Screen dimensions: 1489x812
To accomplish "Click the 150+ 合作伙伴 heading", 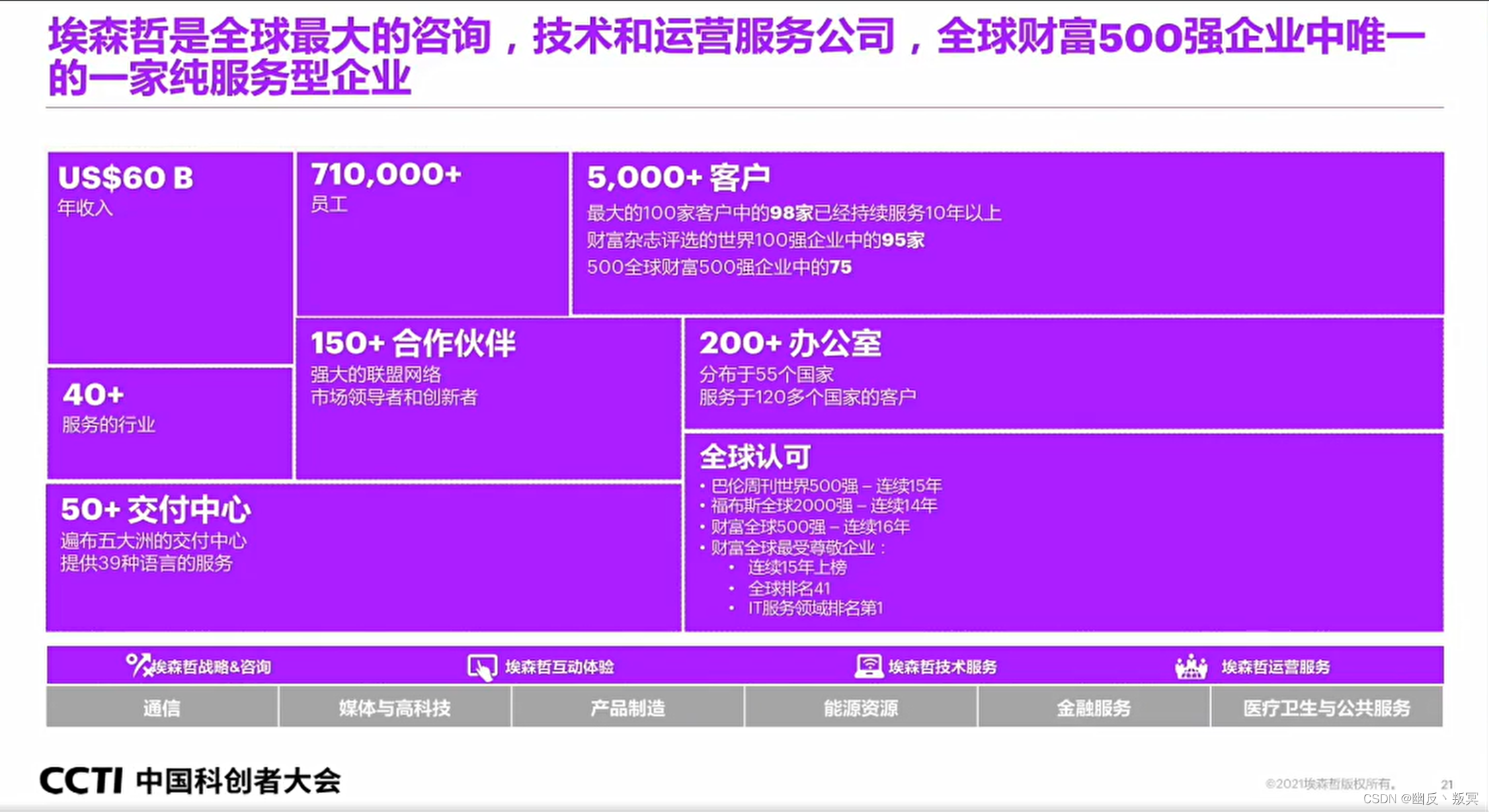I will click(x=413, y=343).
